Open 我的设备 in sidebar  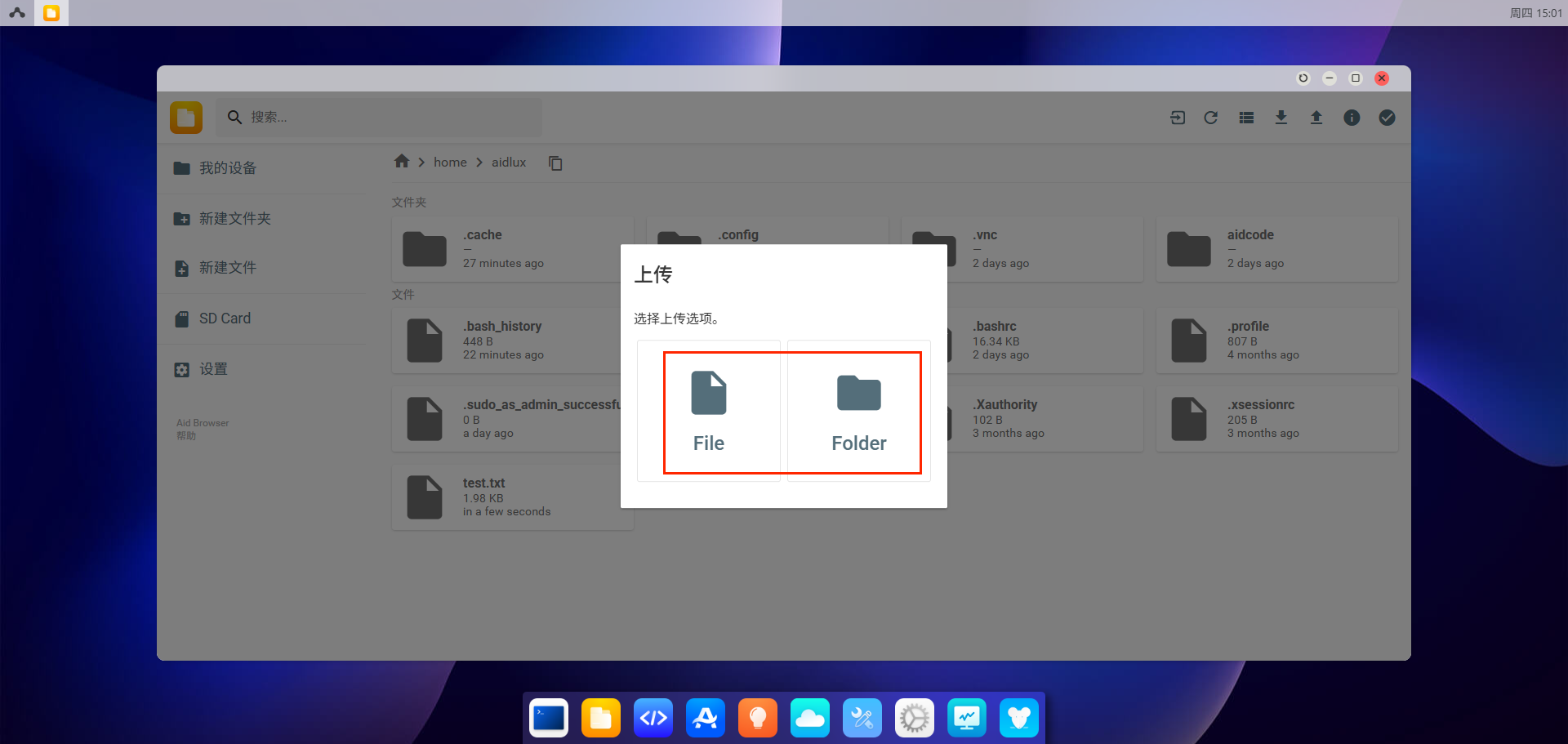pos(228,168)
